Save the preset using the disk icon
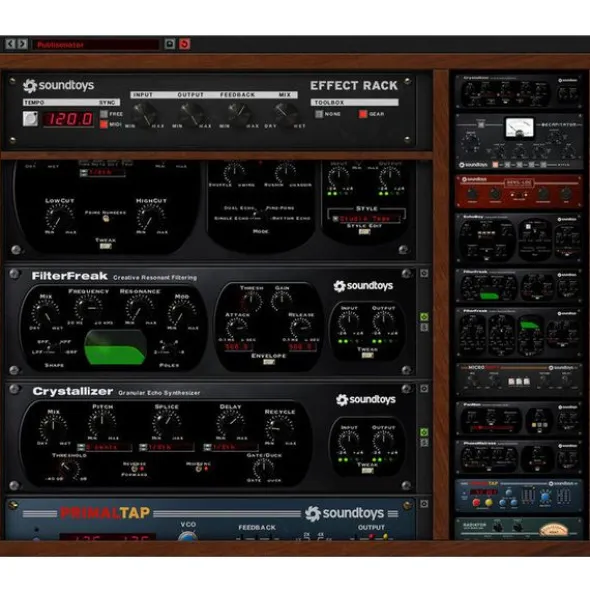 170,44
